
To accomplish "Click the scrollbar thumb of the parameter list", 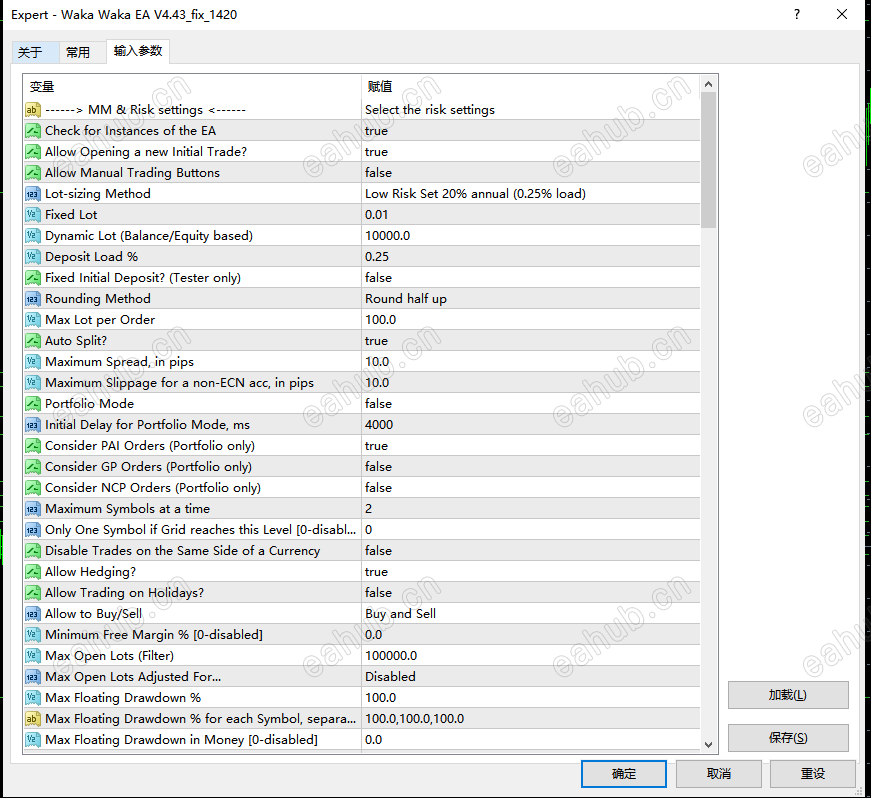I will click(x=708, y=160).
